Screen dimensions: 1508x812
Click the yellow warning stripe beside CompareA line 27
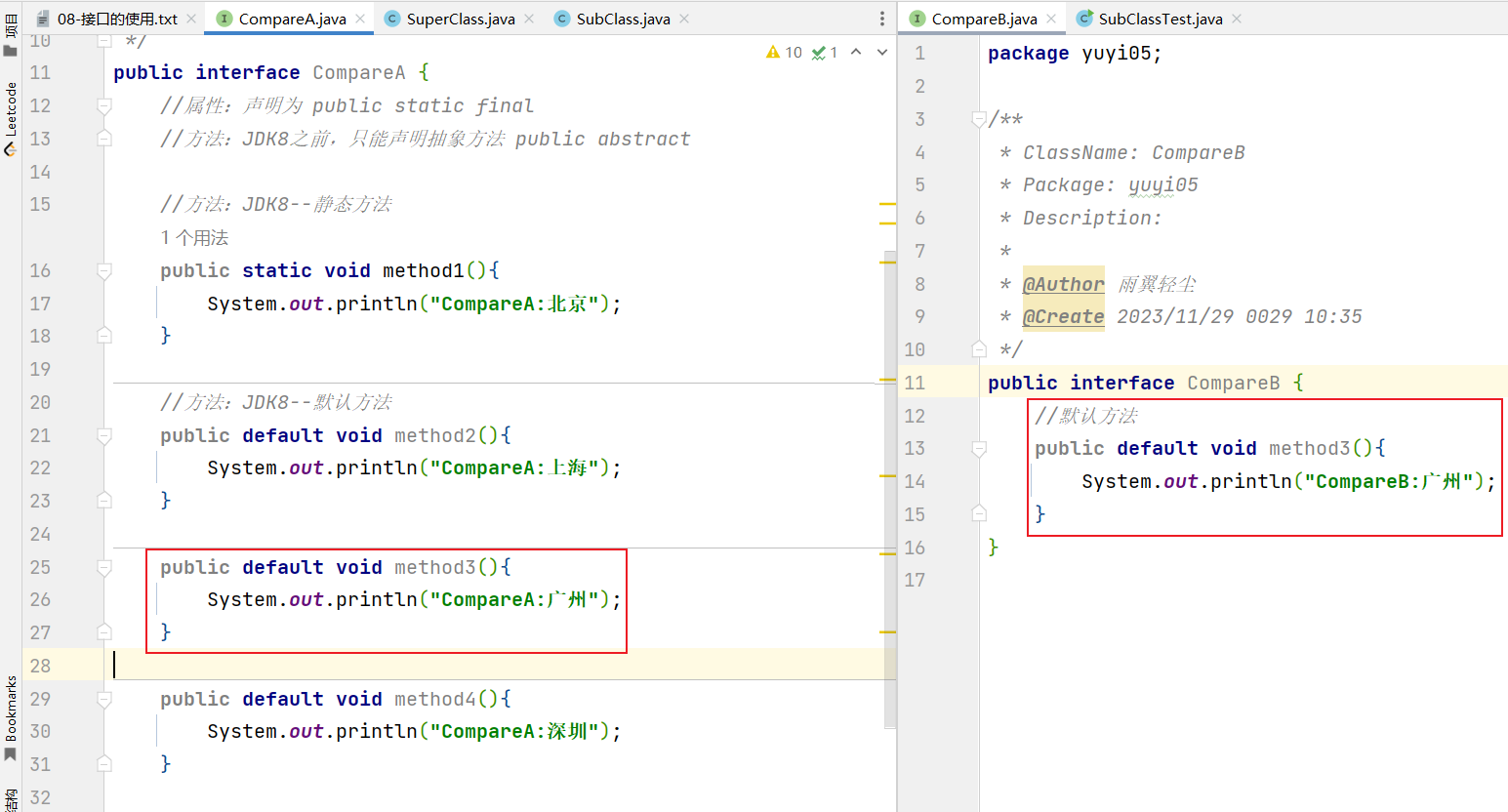coord(887,632)
